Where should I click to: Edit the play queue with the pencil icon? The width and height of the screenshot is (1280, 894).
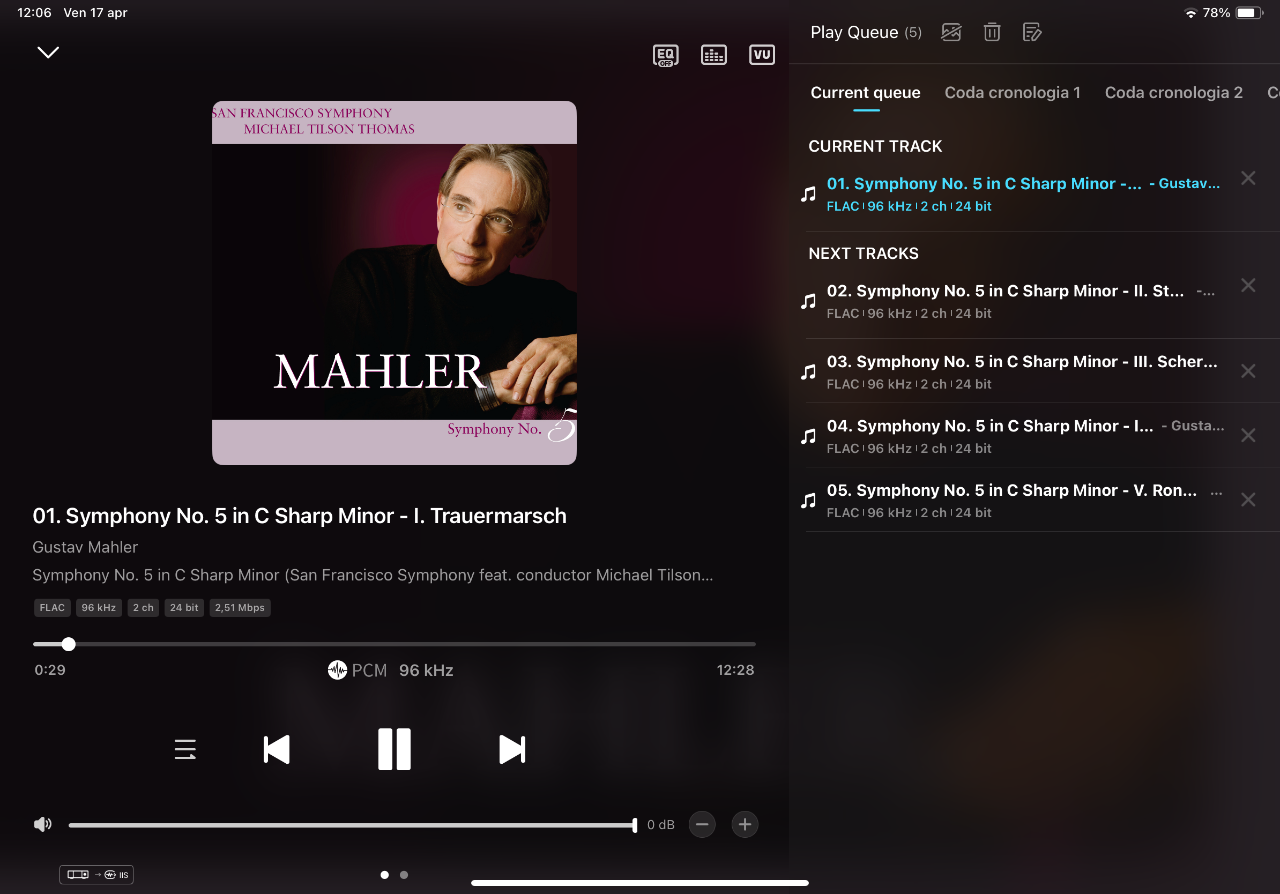click(1032, 32)
